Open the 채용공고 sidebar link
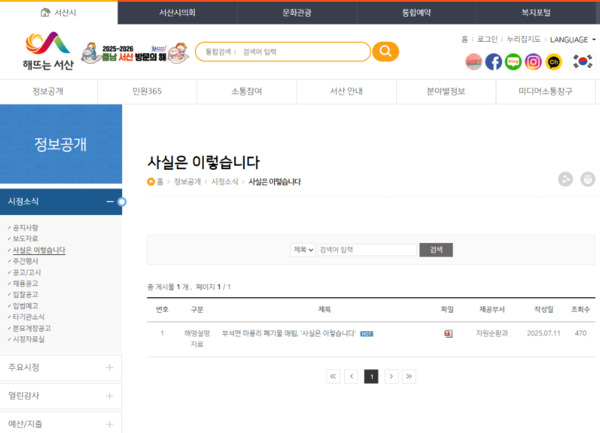The height and width of the screenshot is (433, 600). (25, 283)
